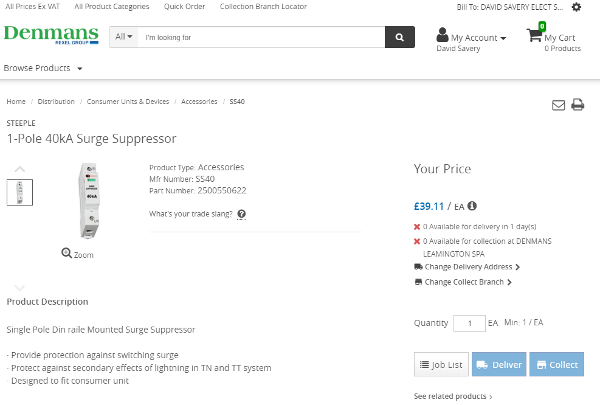Open the settings gear icon
Screen dimensions: 600x405
pyautogui.click(x=576, y=7)
